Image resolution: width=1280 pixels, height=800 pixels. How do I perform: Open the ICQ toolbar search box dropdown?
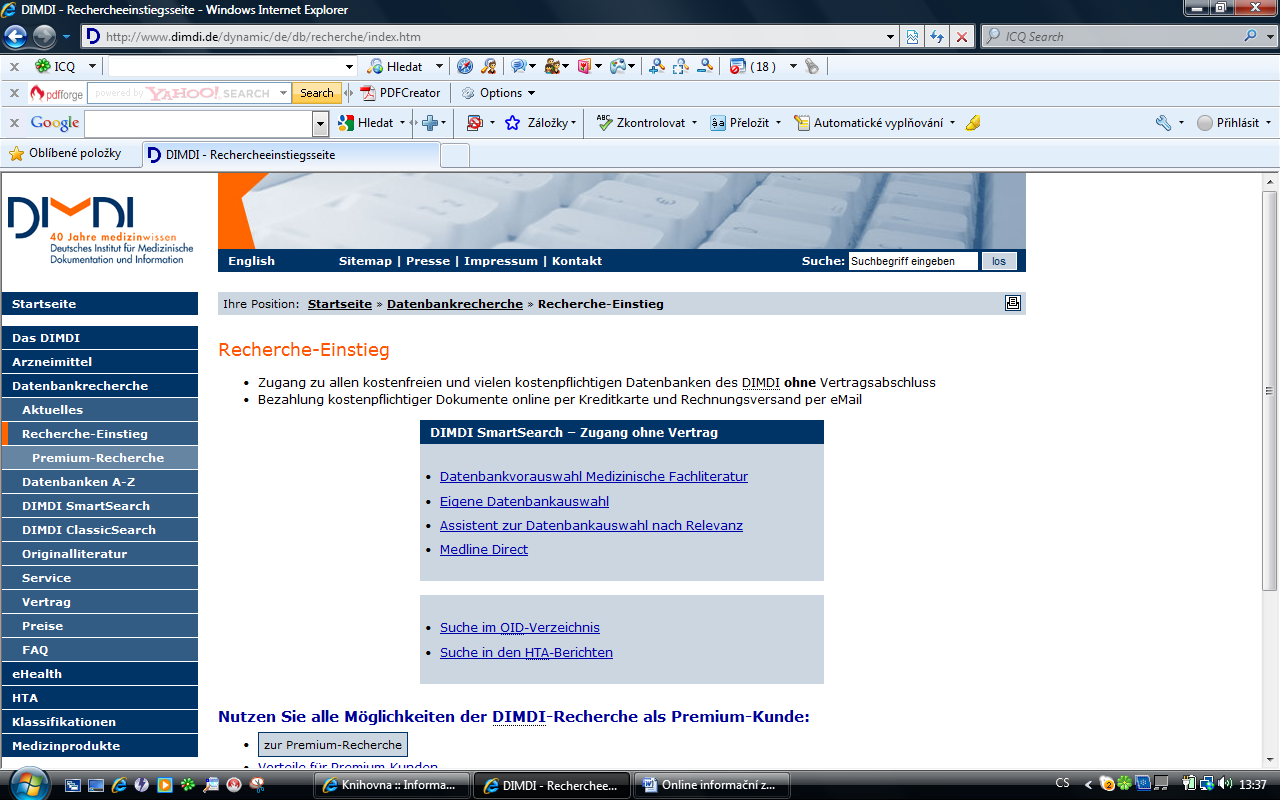(x=349, y=67)
